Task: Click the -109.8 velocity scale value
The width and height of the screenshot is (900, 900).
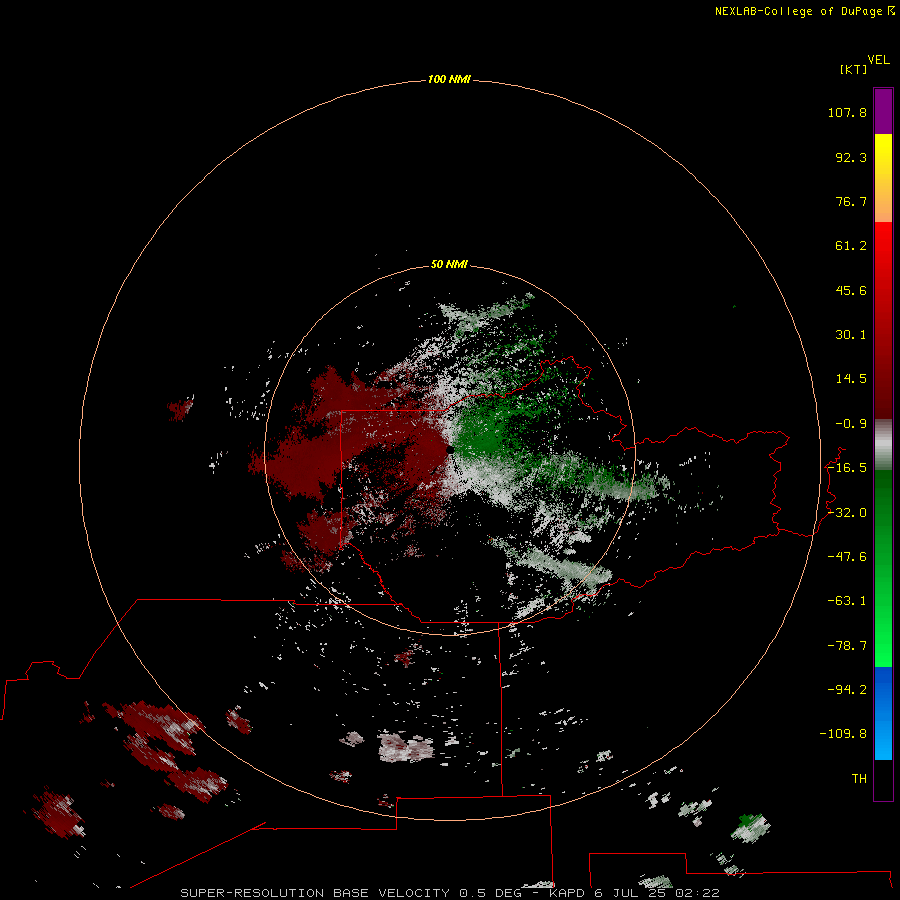Action: [x=843, y=734]
